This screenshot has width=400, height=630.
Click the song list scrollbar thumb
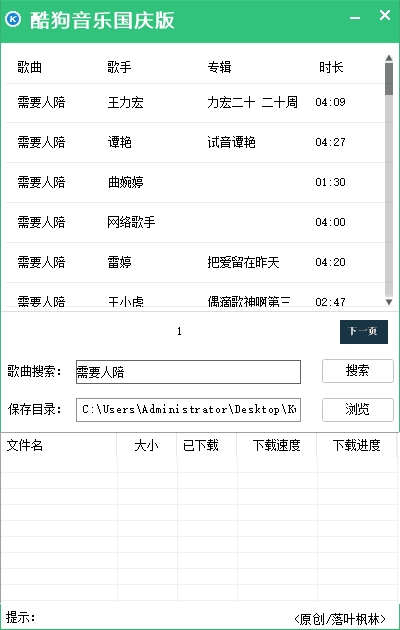click(x=389, y=79)
